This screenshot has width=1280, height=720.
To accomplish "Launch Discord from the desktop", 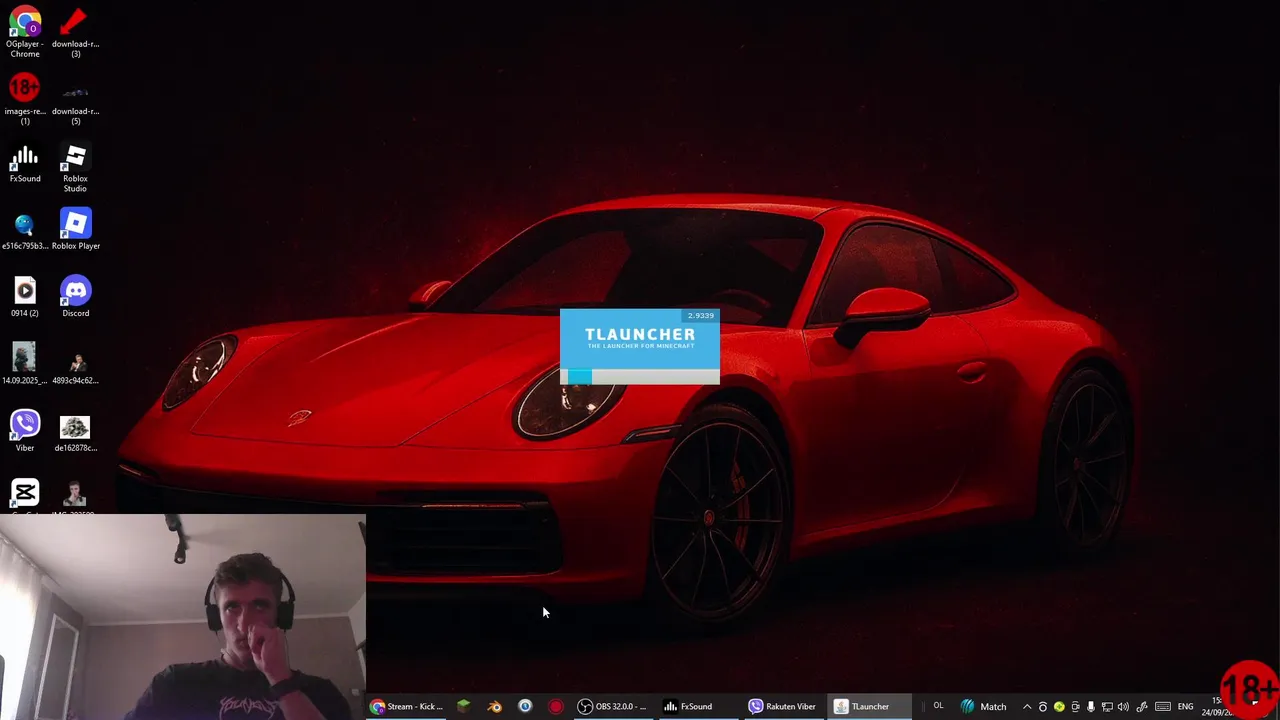I will tap(75, 298).
